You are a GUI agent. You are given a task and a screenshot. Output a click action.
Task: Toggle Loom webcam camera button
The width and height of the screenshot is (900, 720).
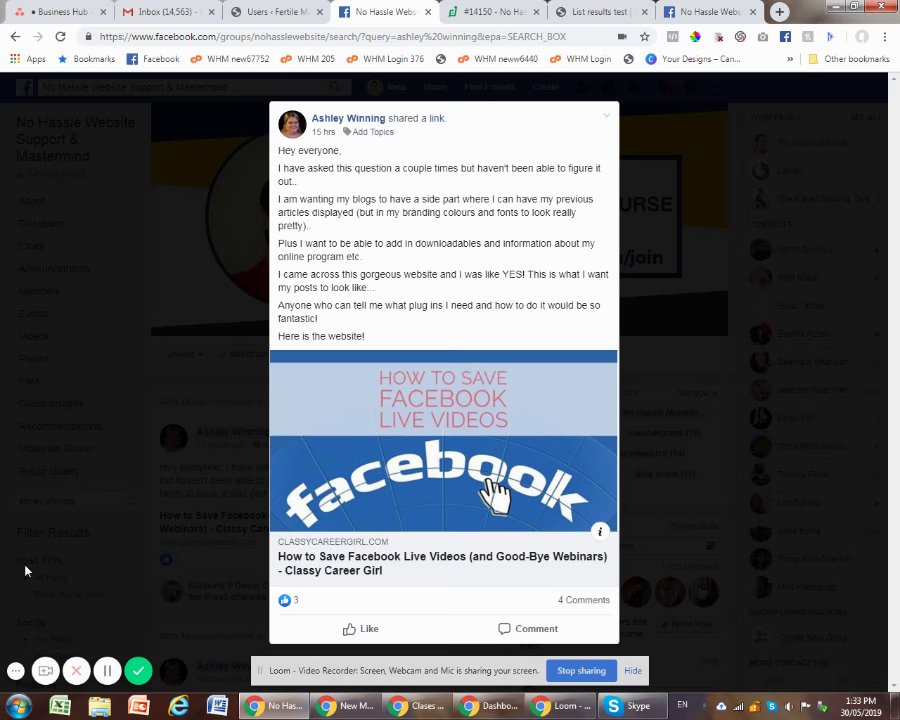coord(45,671)
